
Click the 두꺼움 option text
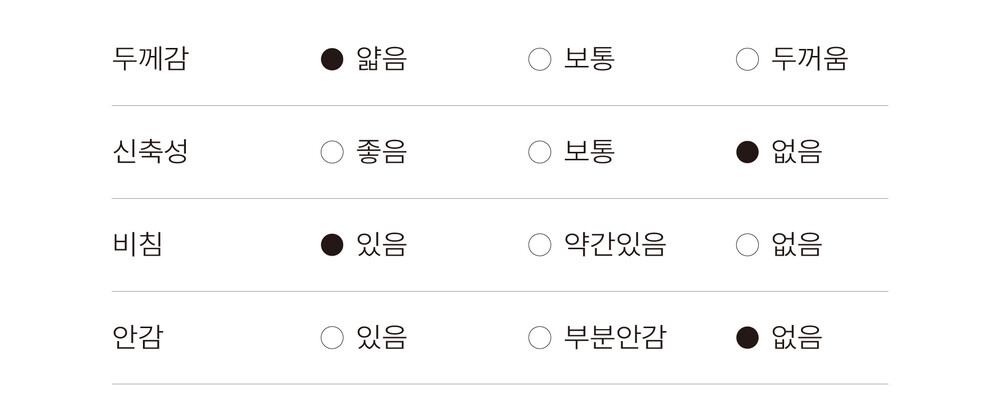click(809, 60)
